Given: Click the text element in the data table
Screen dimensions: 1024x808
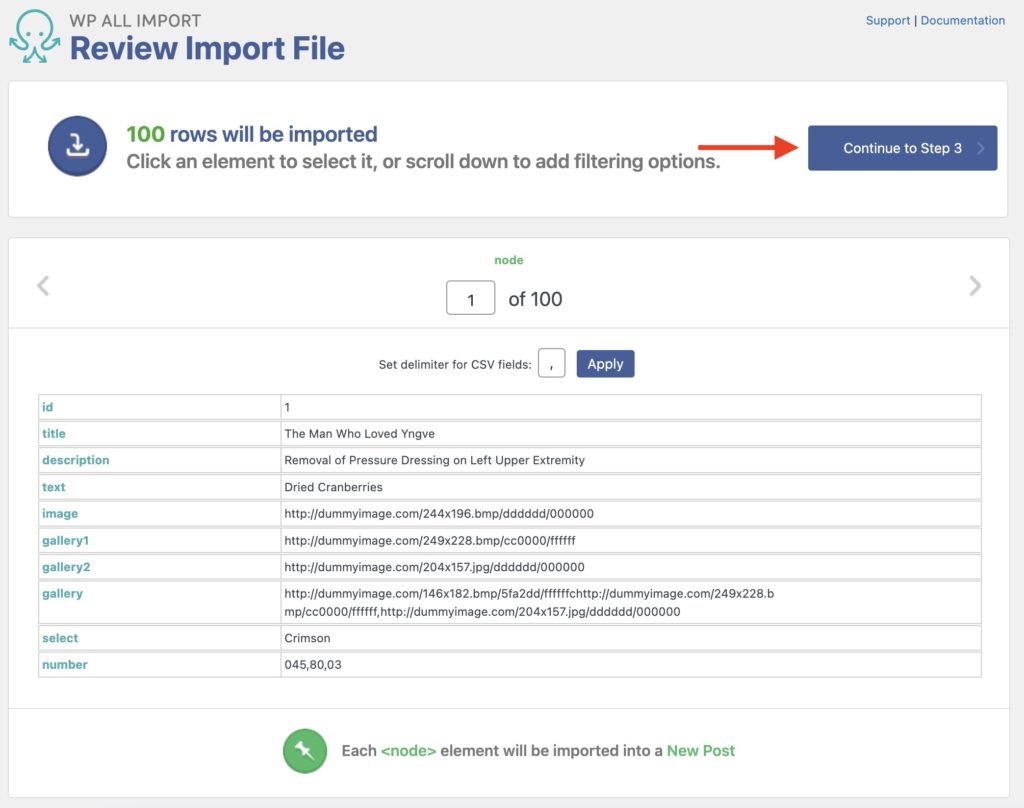Looking at the screenshot, I should (x=52, y=487).
